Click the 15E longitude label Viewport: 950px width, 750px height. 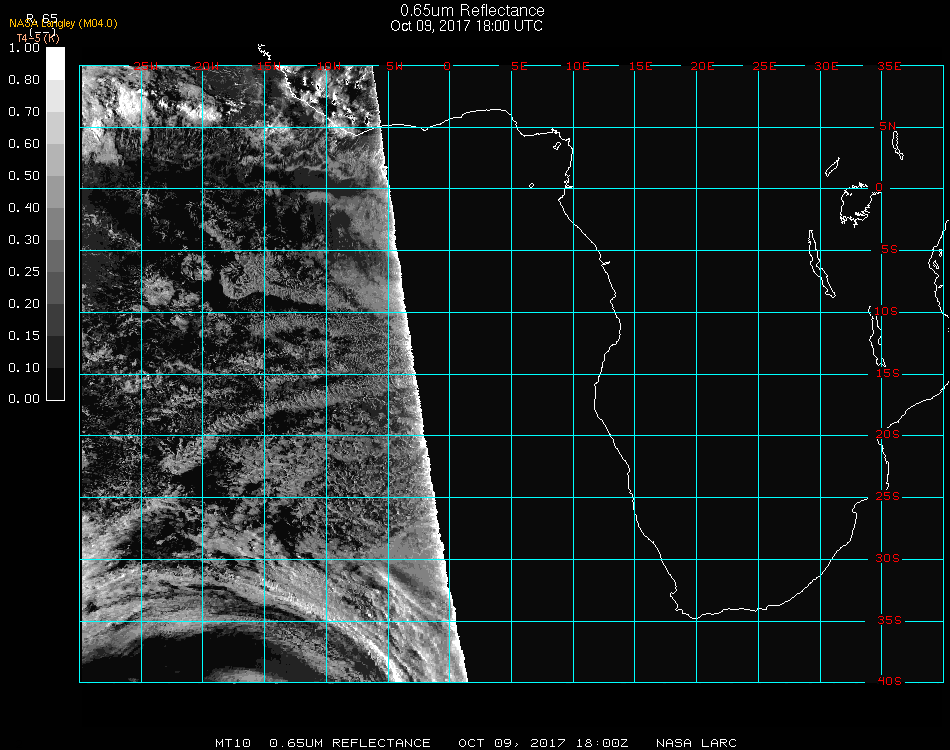[x=640, y=66]
